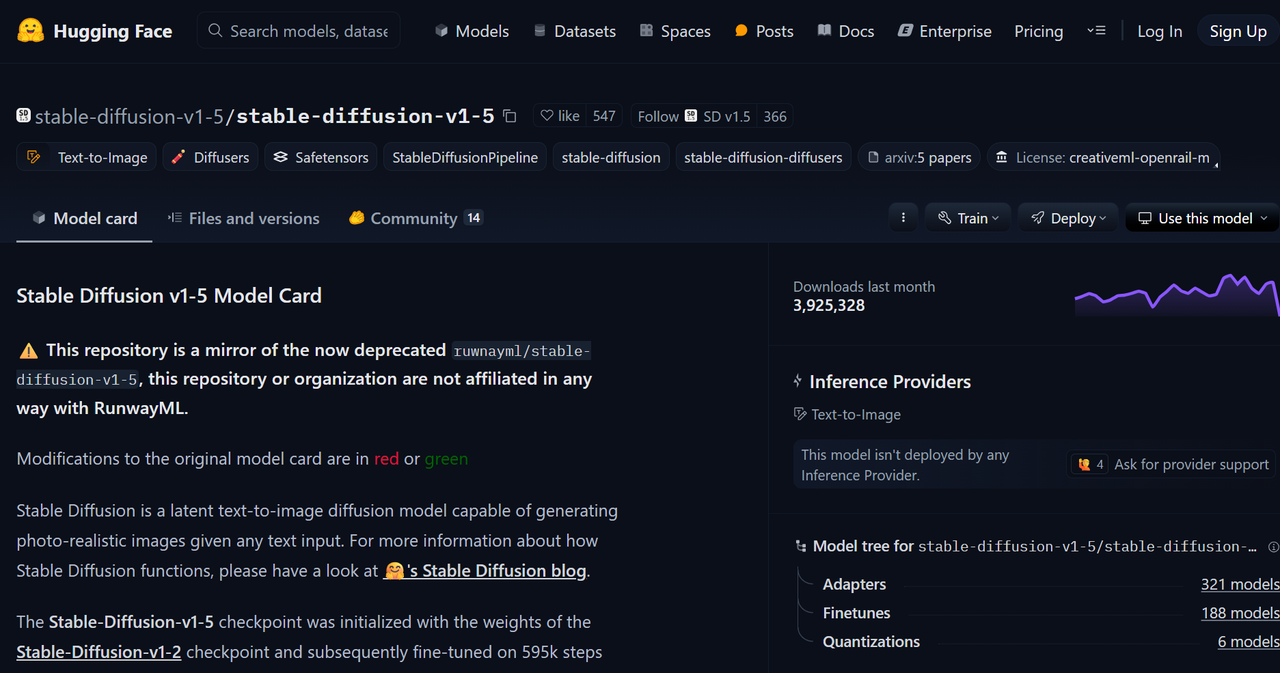Switch to the Community tab
Viewport: 1280px width, 673px height.
pyautogui.click(x=415, y=218)
